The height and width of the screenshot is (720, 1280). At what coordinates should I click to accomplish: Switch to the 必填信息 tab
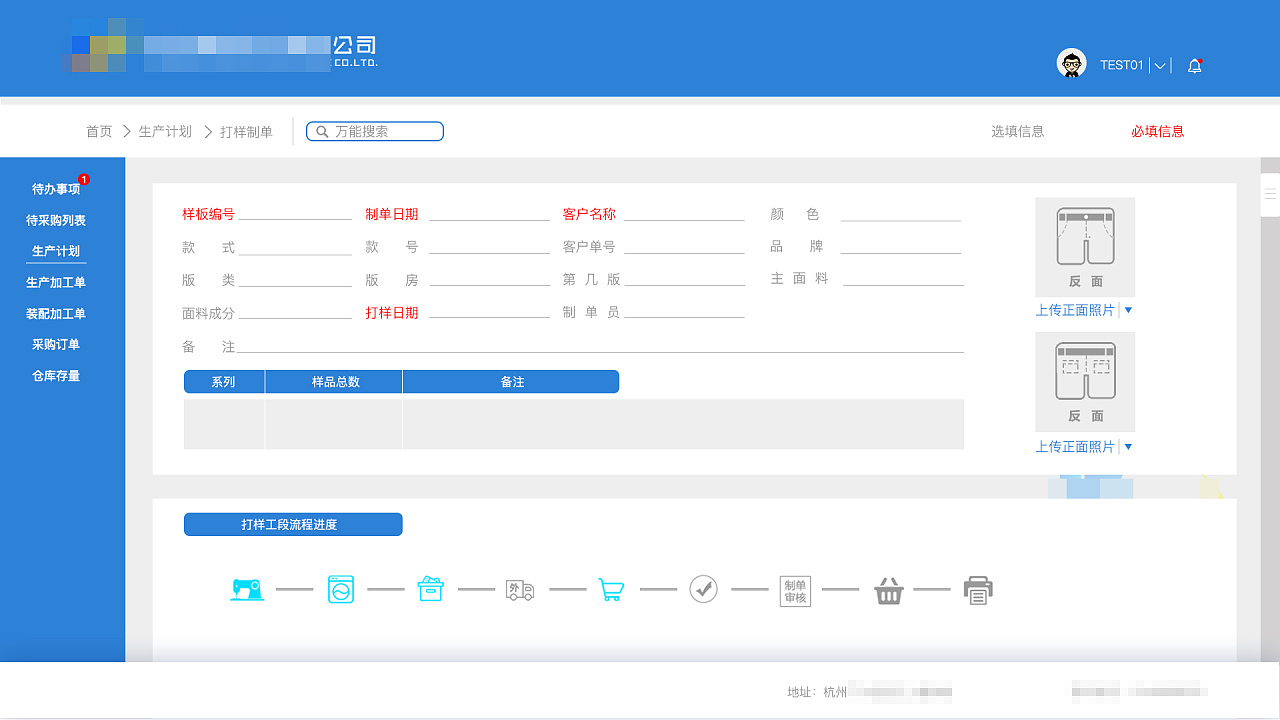pyautogui.click(x=1157, y=131)
